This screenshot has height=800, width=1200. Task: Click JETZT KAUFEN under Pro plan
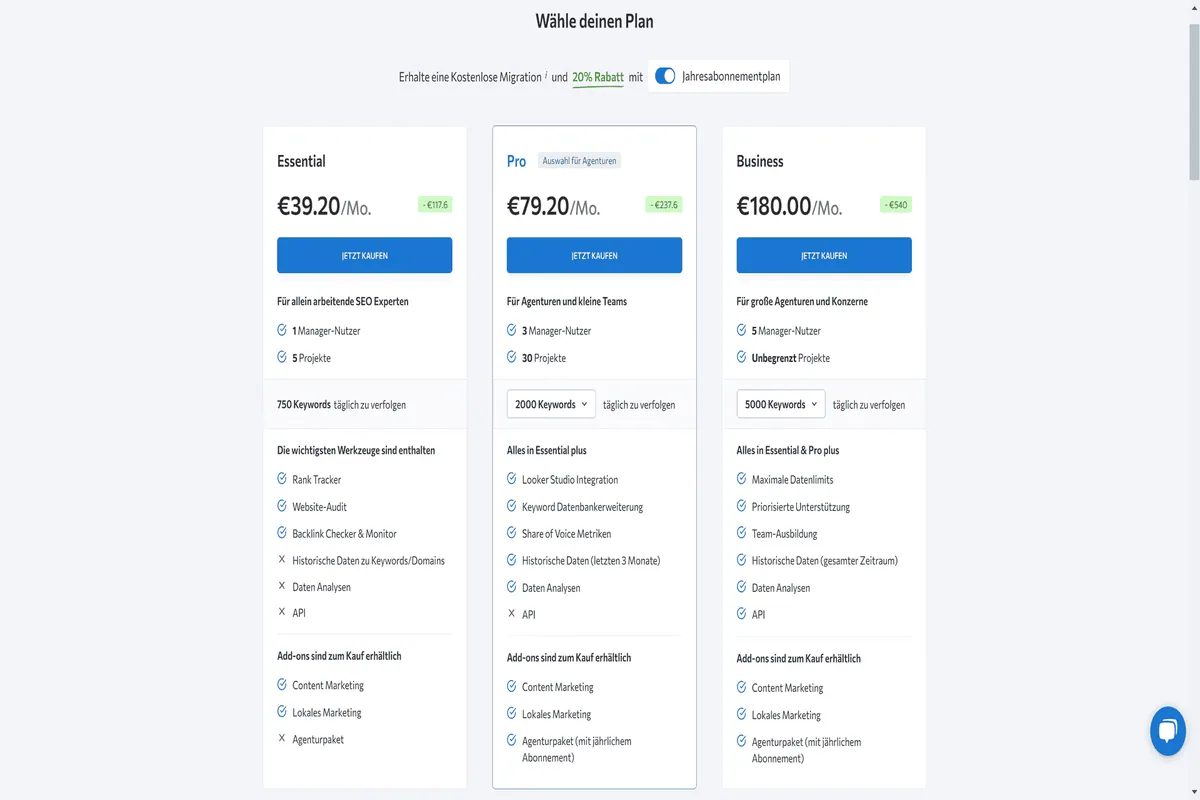point(594,255)
